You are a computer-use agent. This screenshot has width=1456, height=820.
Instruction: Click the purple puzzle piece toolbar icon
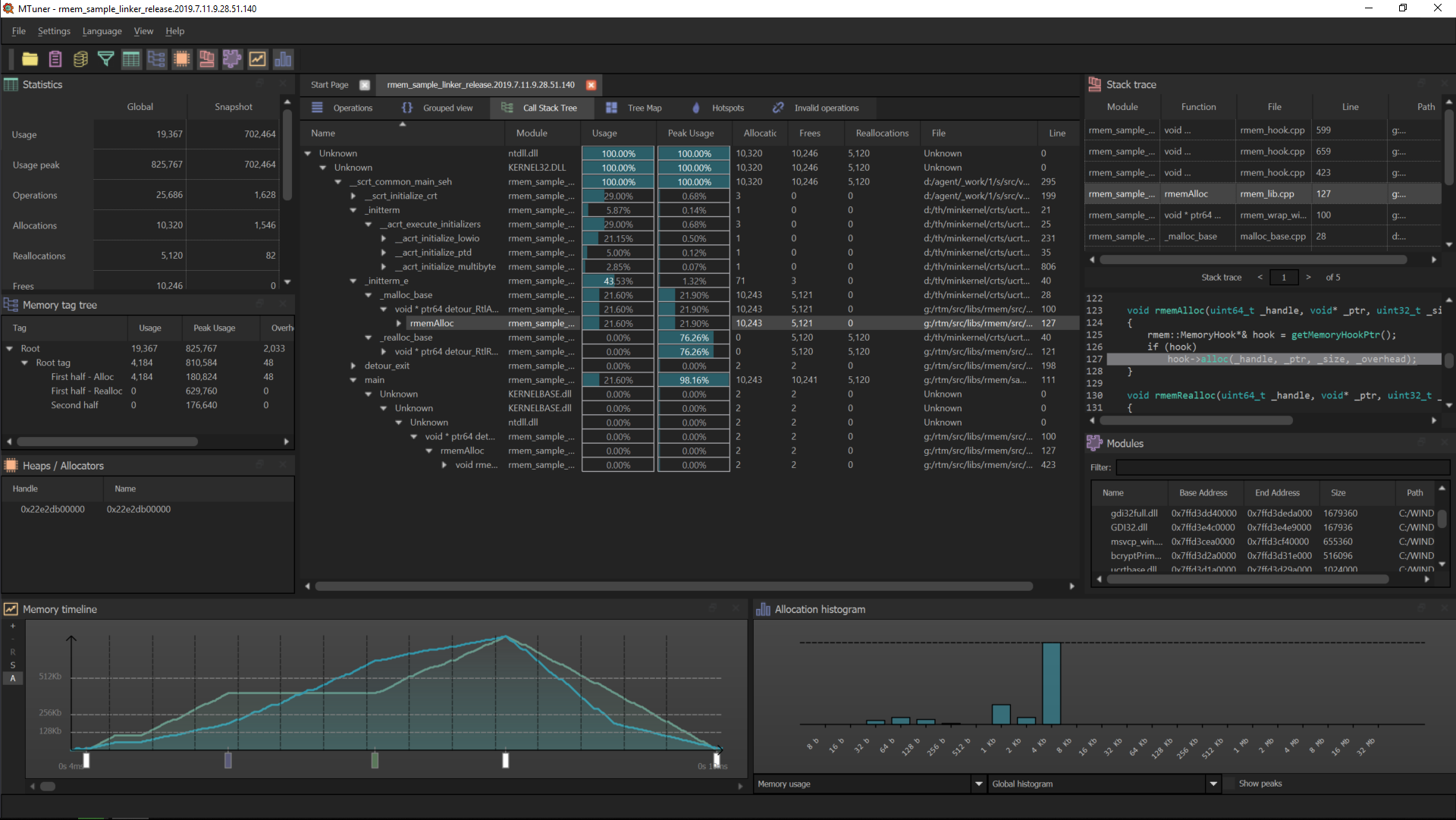(x=232, y=59)
